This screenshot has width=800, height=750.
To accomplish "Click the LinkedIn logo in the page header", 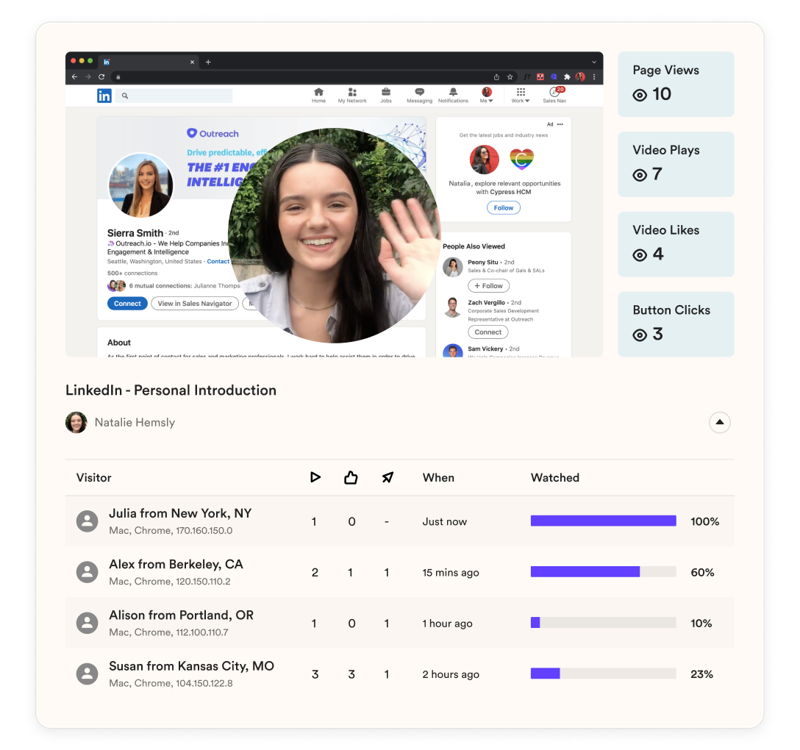I will click(x=104, y=95).
